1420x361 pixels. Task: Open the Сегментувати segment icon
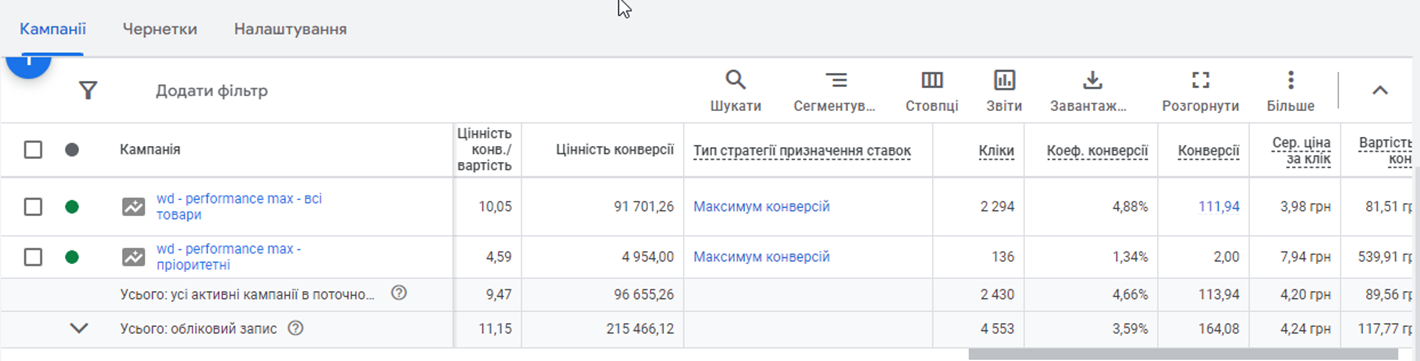pyautogui.click(x=835, y=81)
